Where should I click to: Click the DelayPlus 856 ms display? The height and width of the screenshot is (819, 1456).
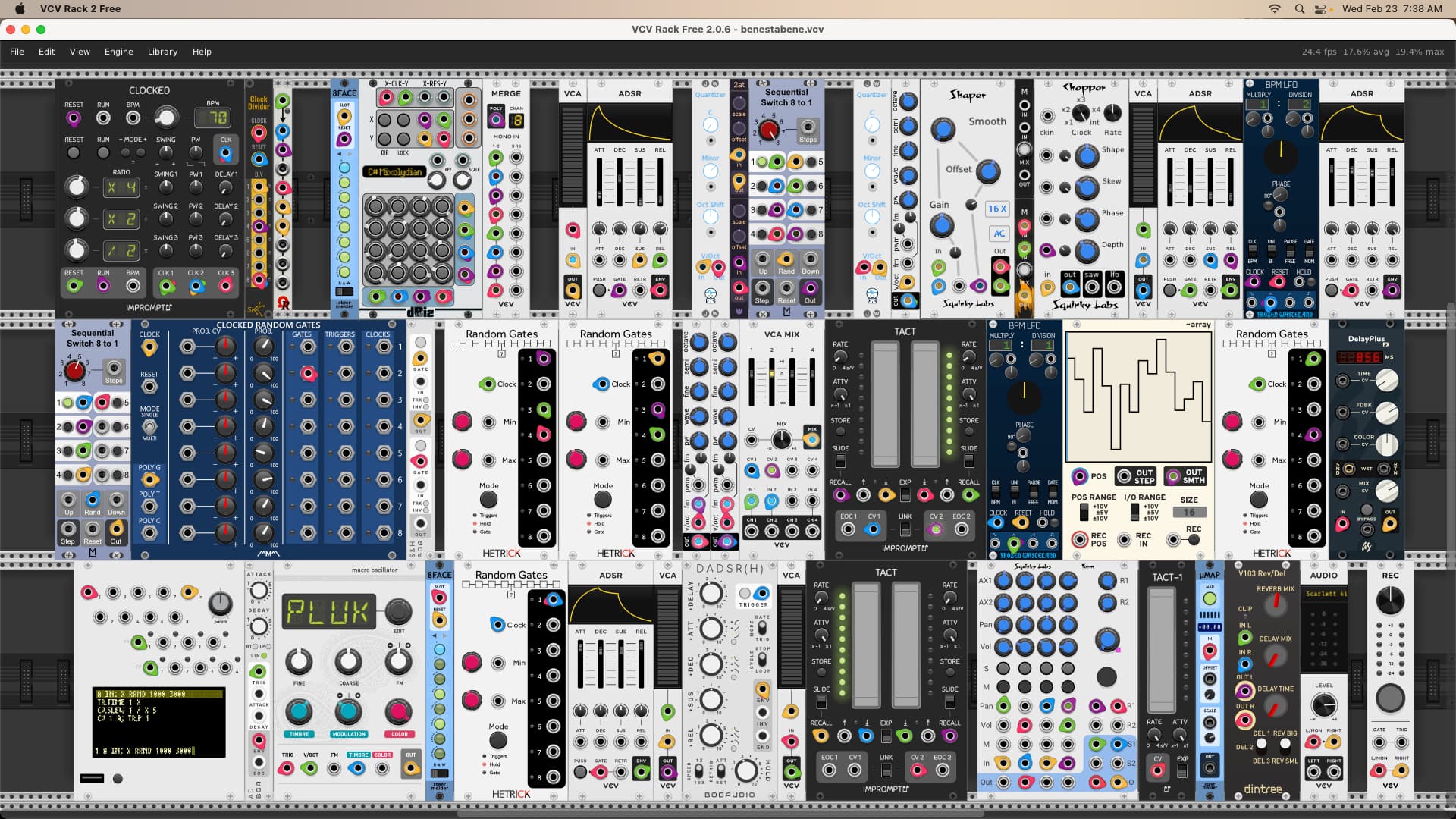[1359, 357]
